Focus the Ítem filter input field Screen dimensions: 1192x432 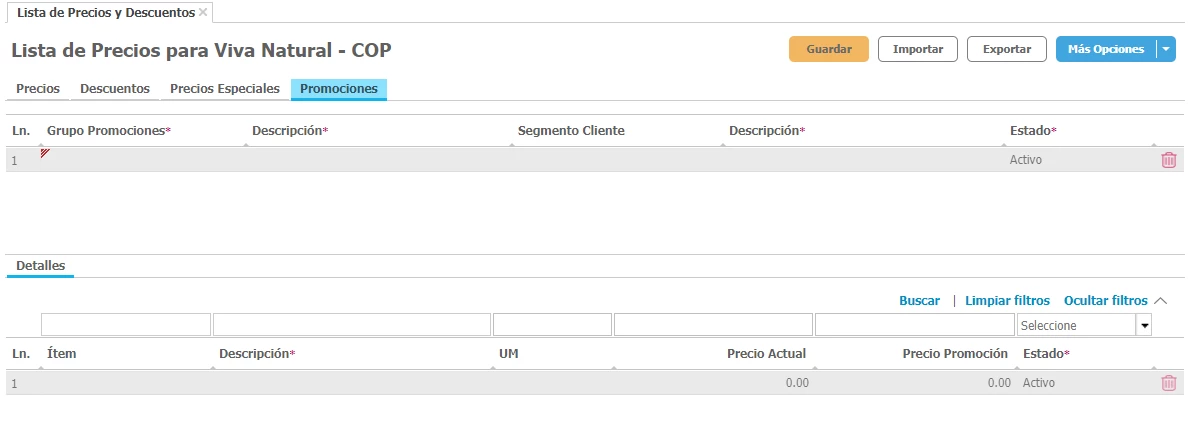click(x=126, y=325)
